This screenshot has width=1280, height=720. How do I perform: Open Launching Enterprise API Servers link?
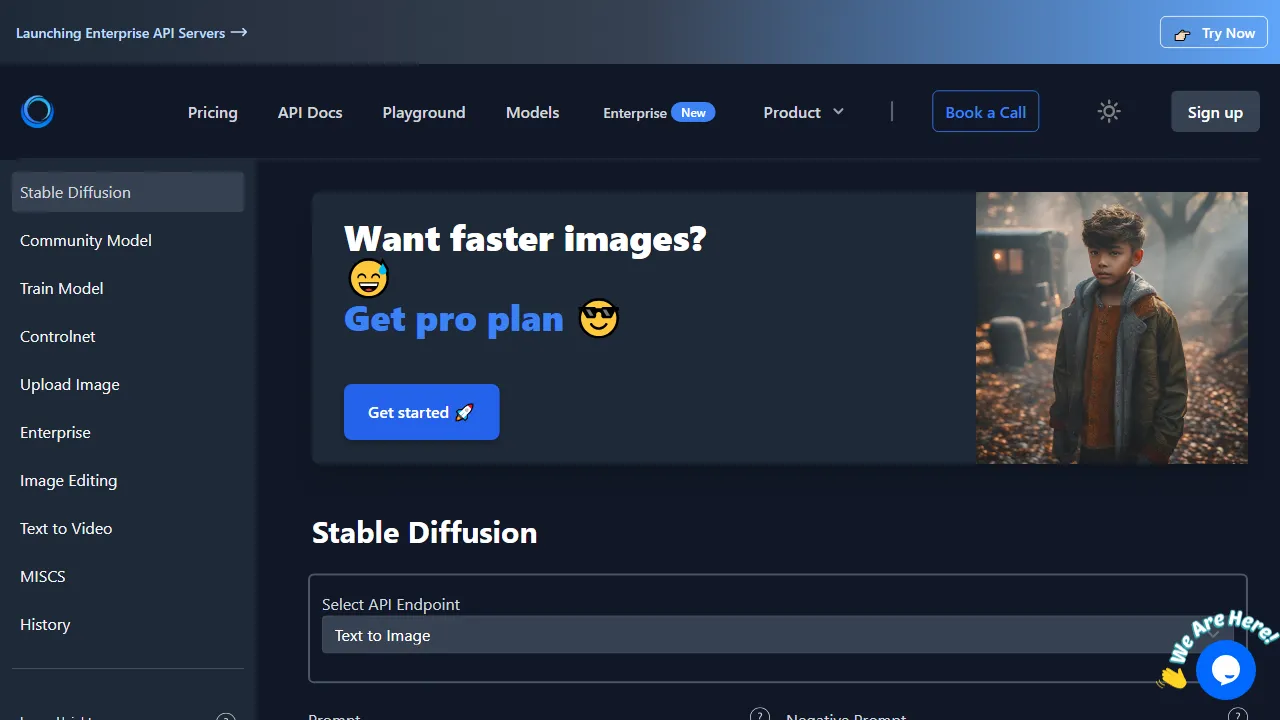(131, 33)
